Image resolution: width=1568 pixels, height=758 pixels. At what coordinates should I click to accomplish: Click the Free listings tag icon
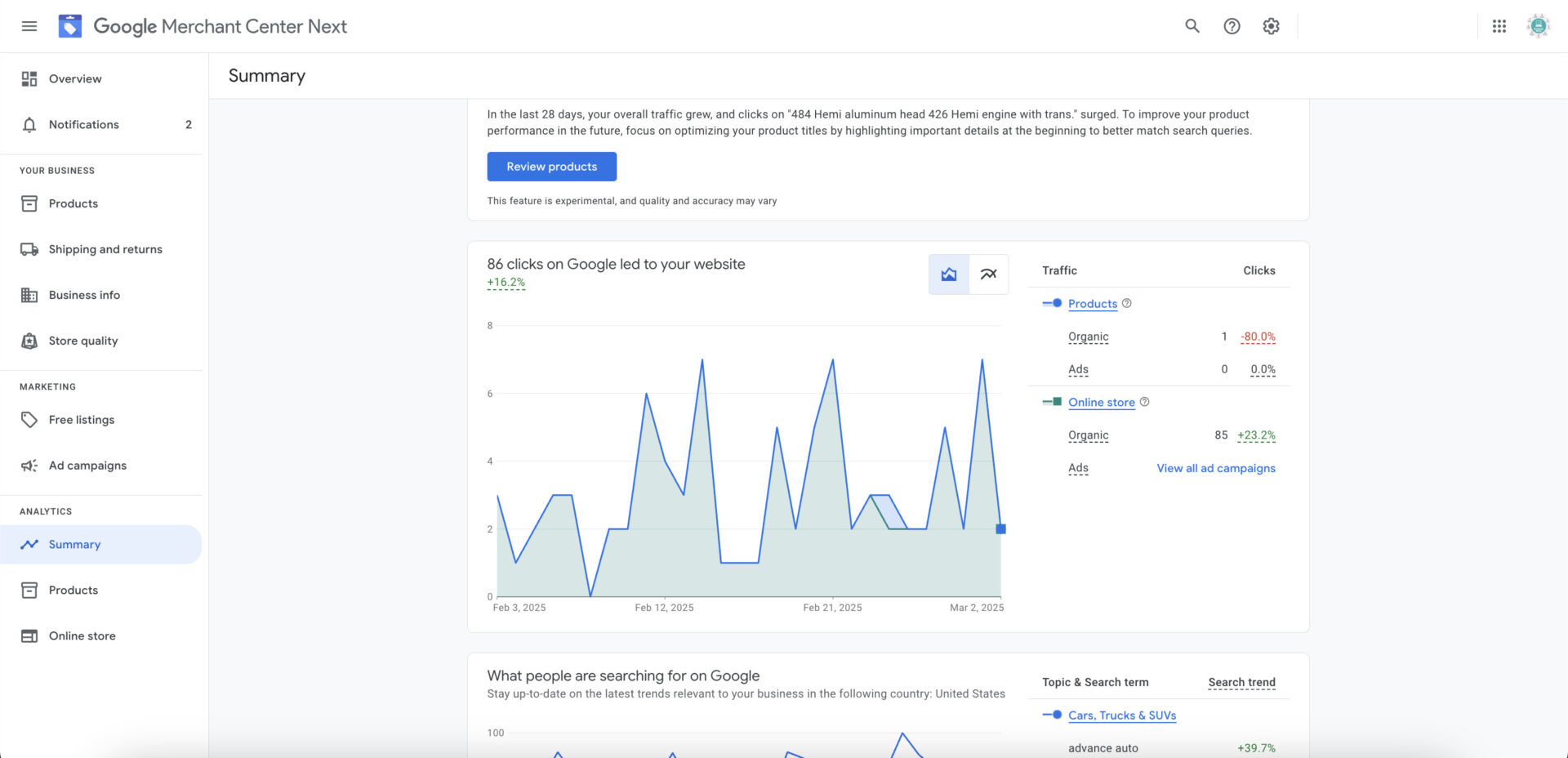tap(29, 420)
